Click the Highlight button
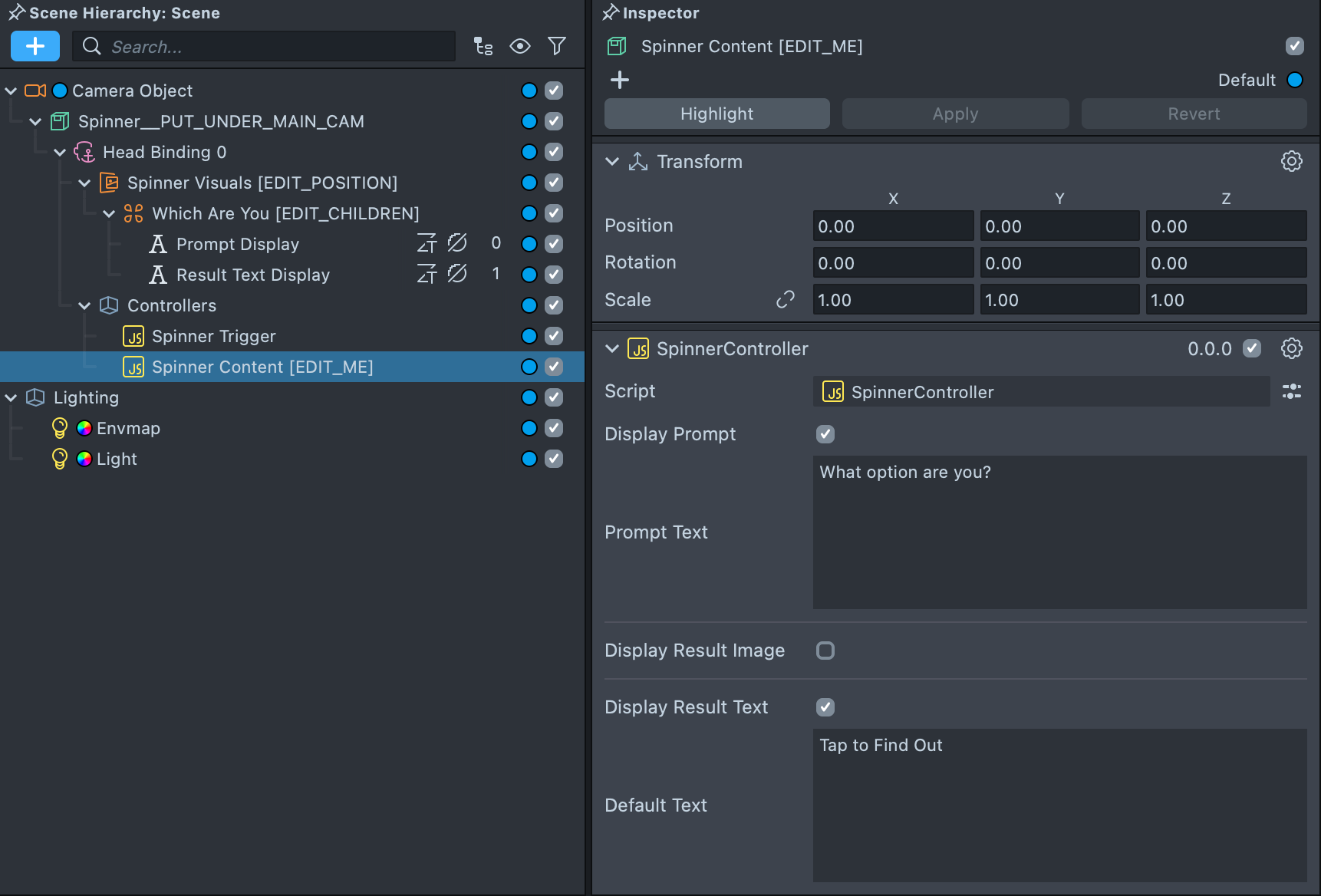The image size is (1321, 896). pyautogui.click(x=717, y=114)
